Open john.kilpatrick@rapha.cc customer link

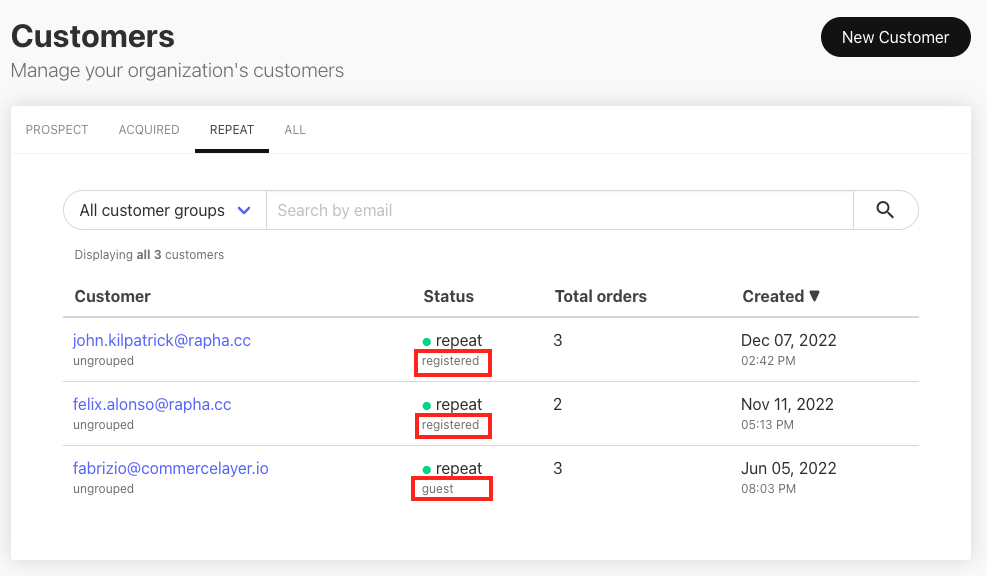point(162,340)
